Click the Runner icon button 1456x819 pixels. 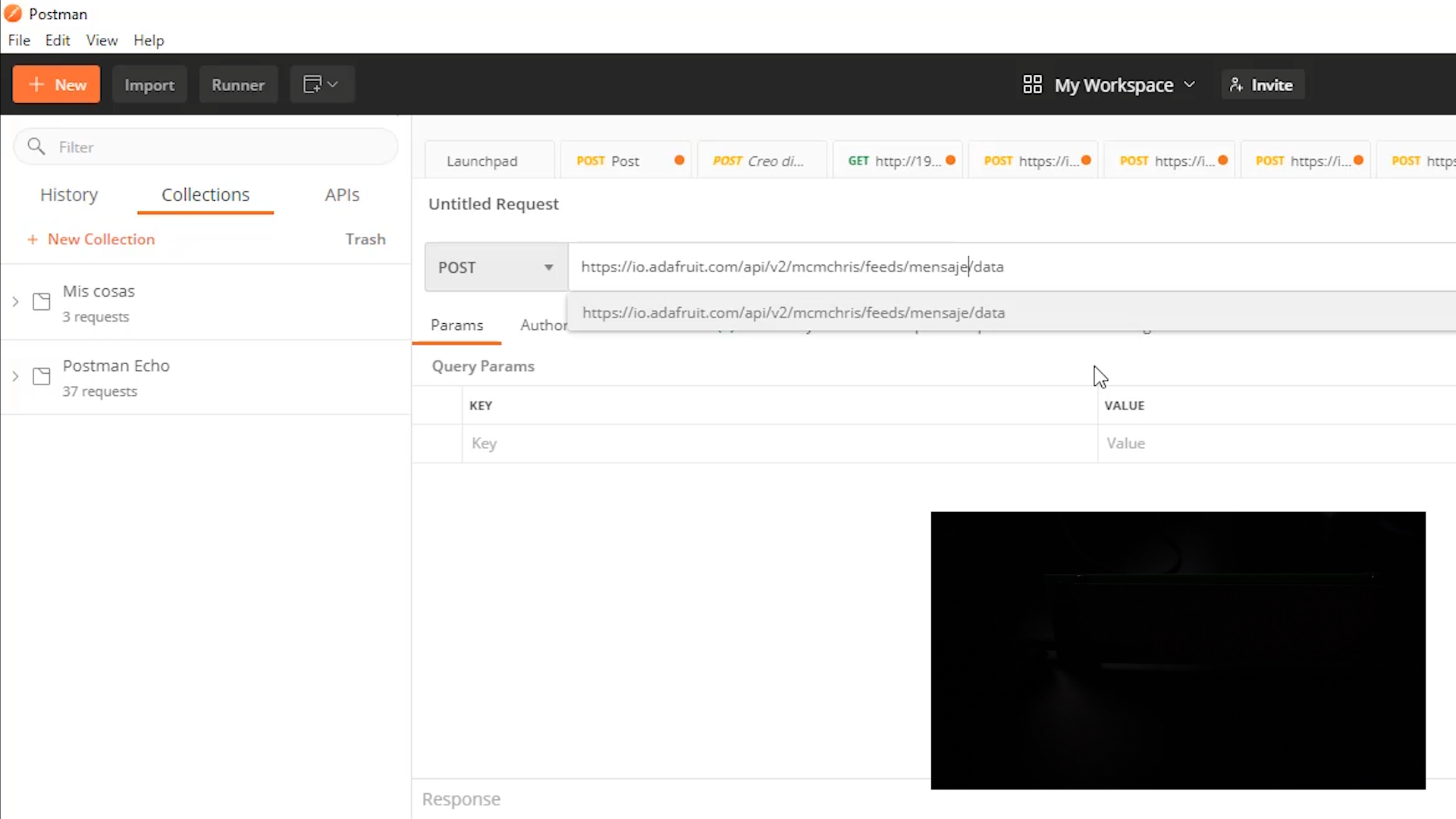click(x=237, y=84)
